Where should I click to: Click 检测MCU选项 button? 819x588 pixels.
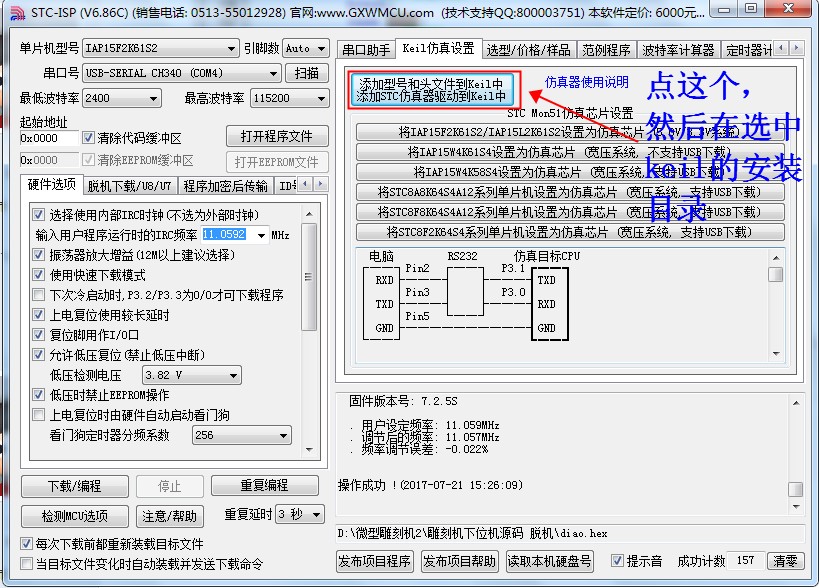(75, 516)
